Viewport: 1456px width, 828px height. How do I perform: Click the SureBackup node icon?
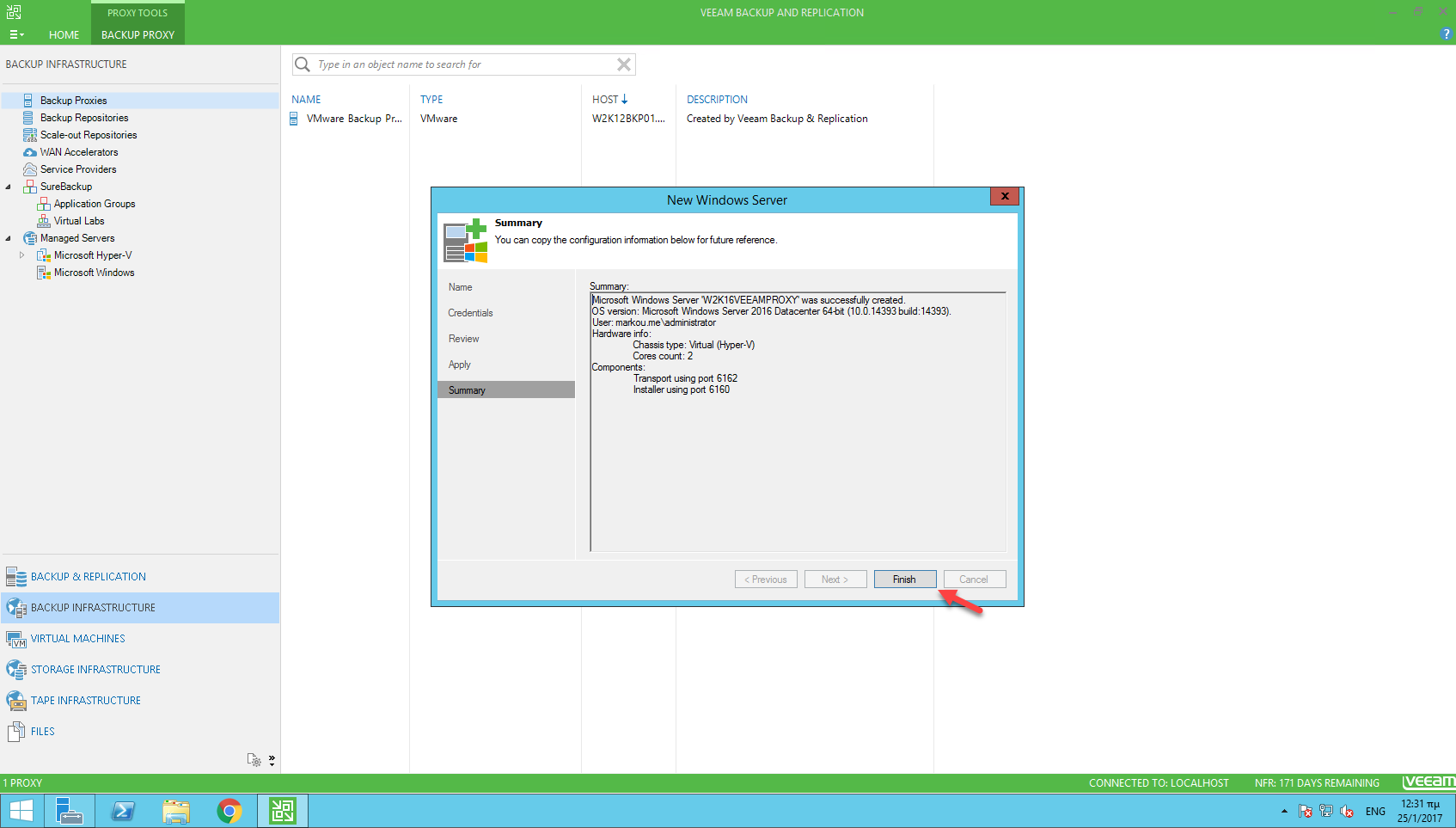29,187
